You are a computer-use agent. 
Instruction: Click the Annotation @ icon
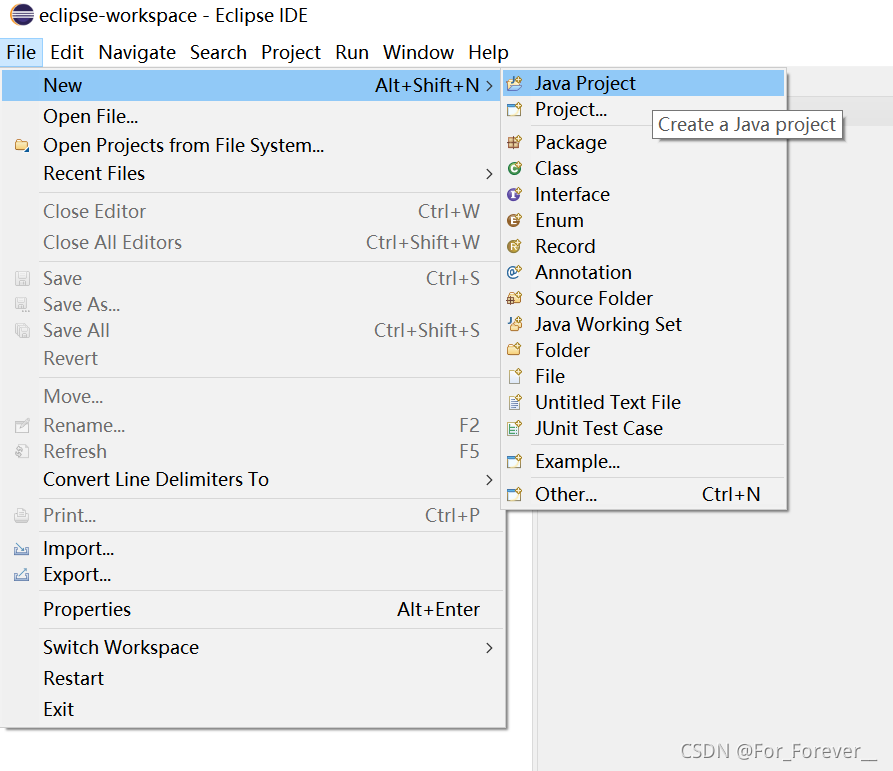point(514,272)
